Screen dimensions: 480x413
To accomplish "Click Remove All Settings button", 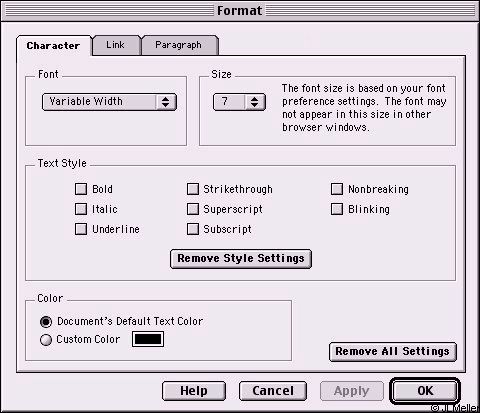I will 393,352.
